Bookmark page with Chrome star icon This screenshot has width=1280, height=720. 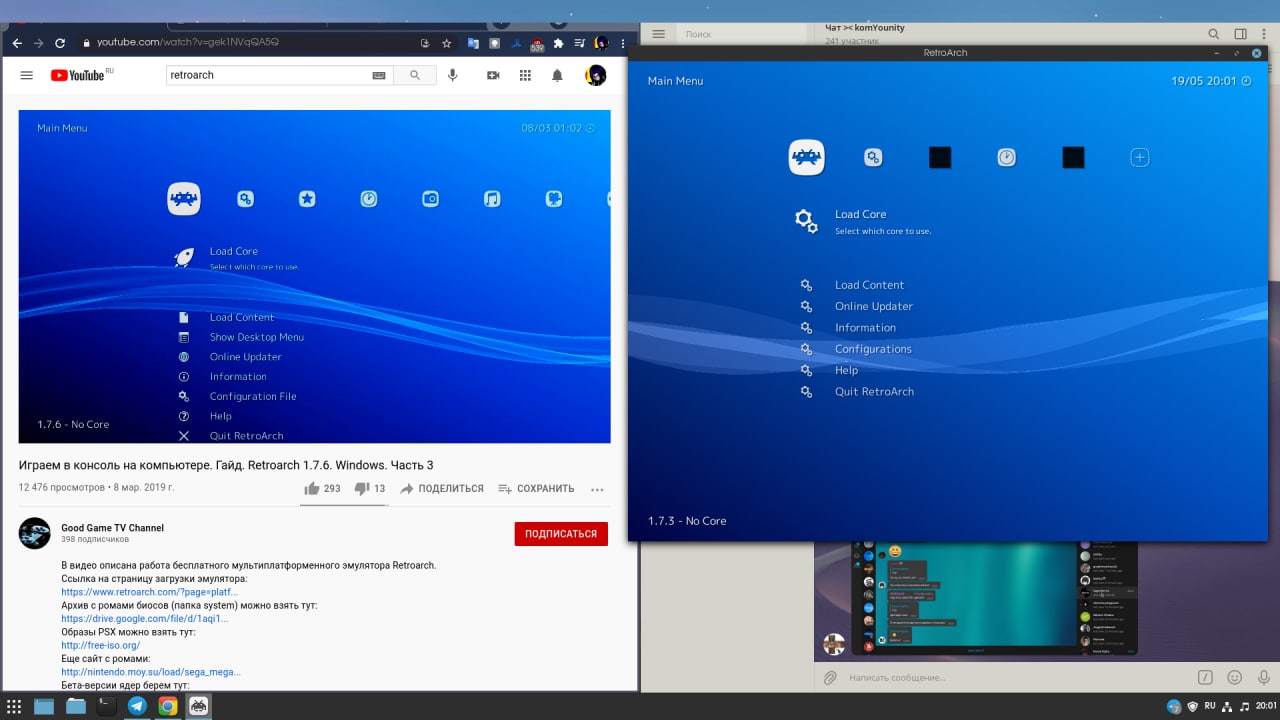pos(447,43)
